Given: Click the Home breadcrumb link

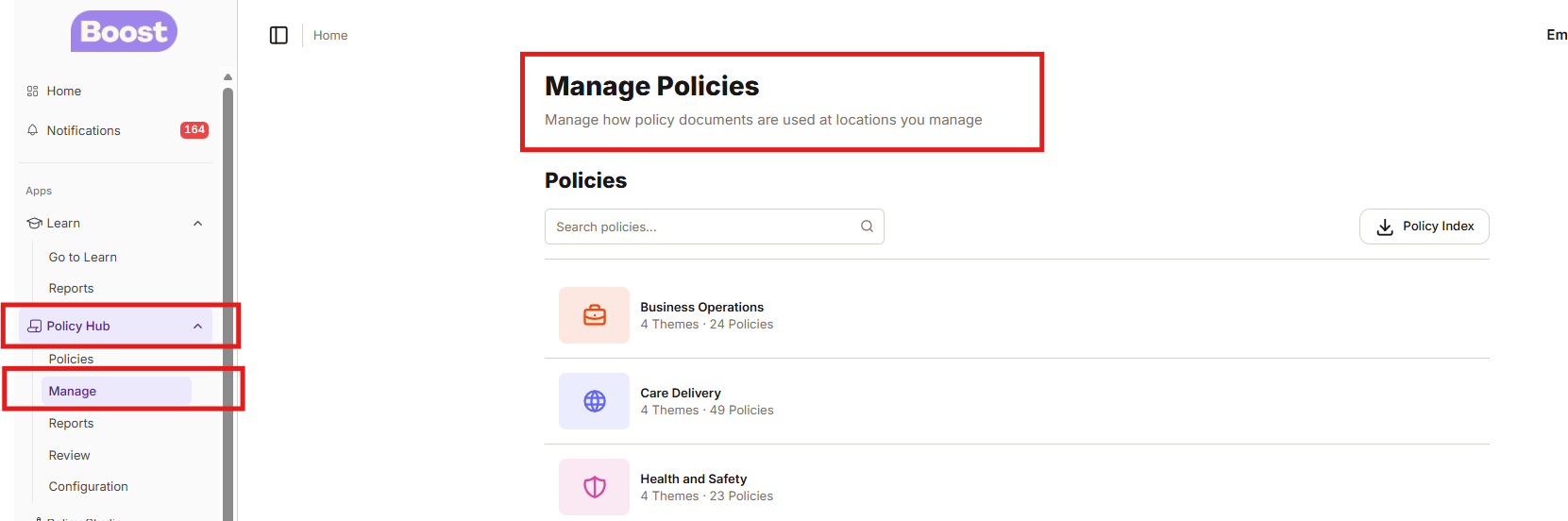Looking at the screenshot, I should tap(330, 35).
